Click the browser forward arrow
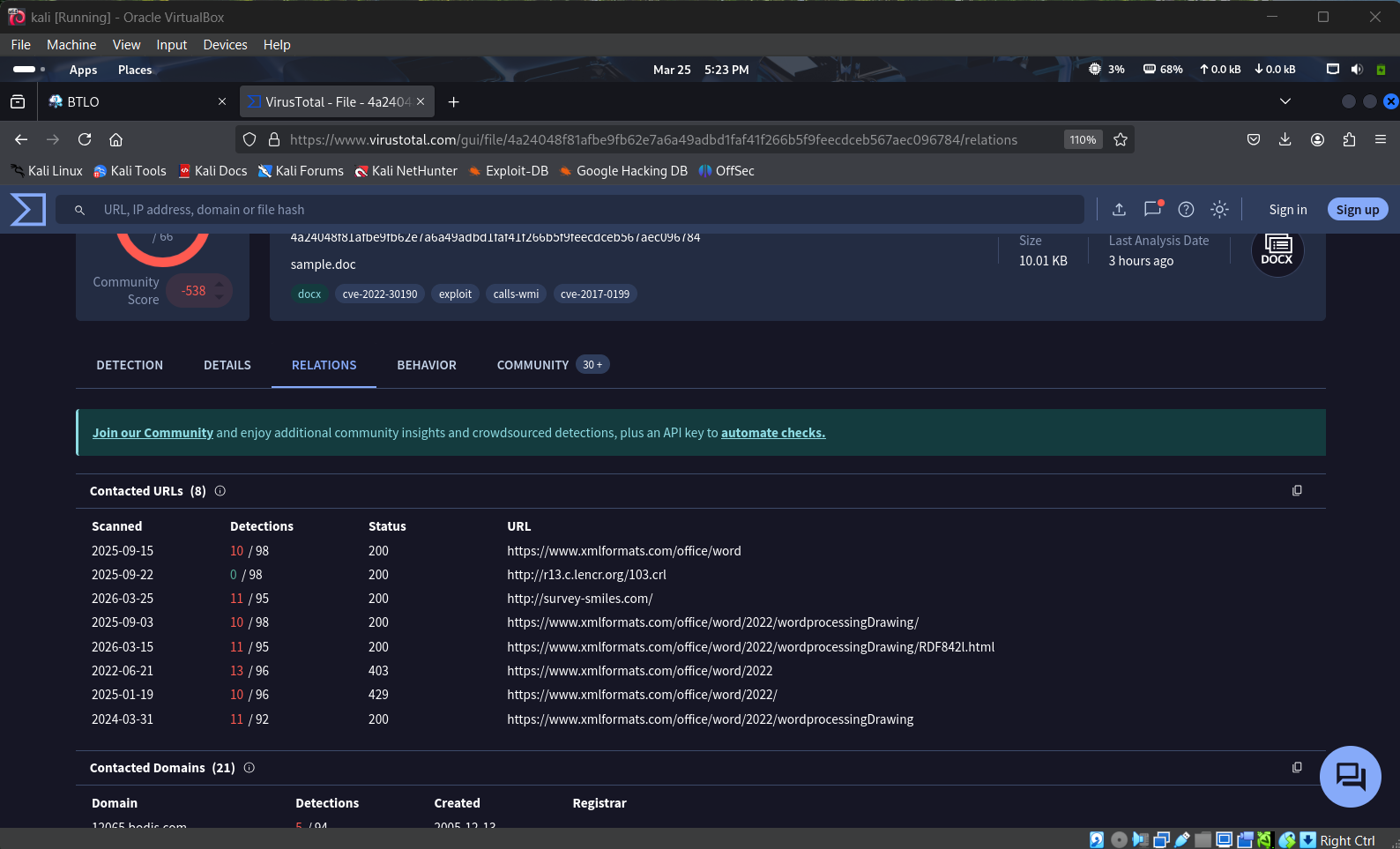The width and height of the screenshot is (1400, 849). 53,139
